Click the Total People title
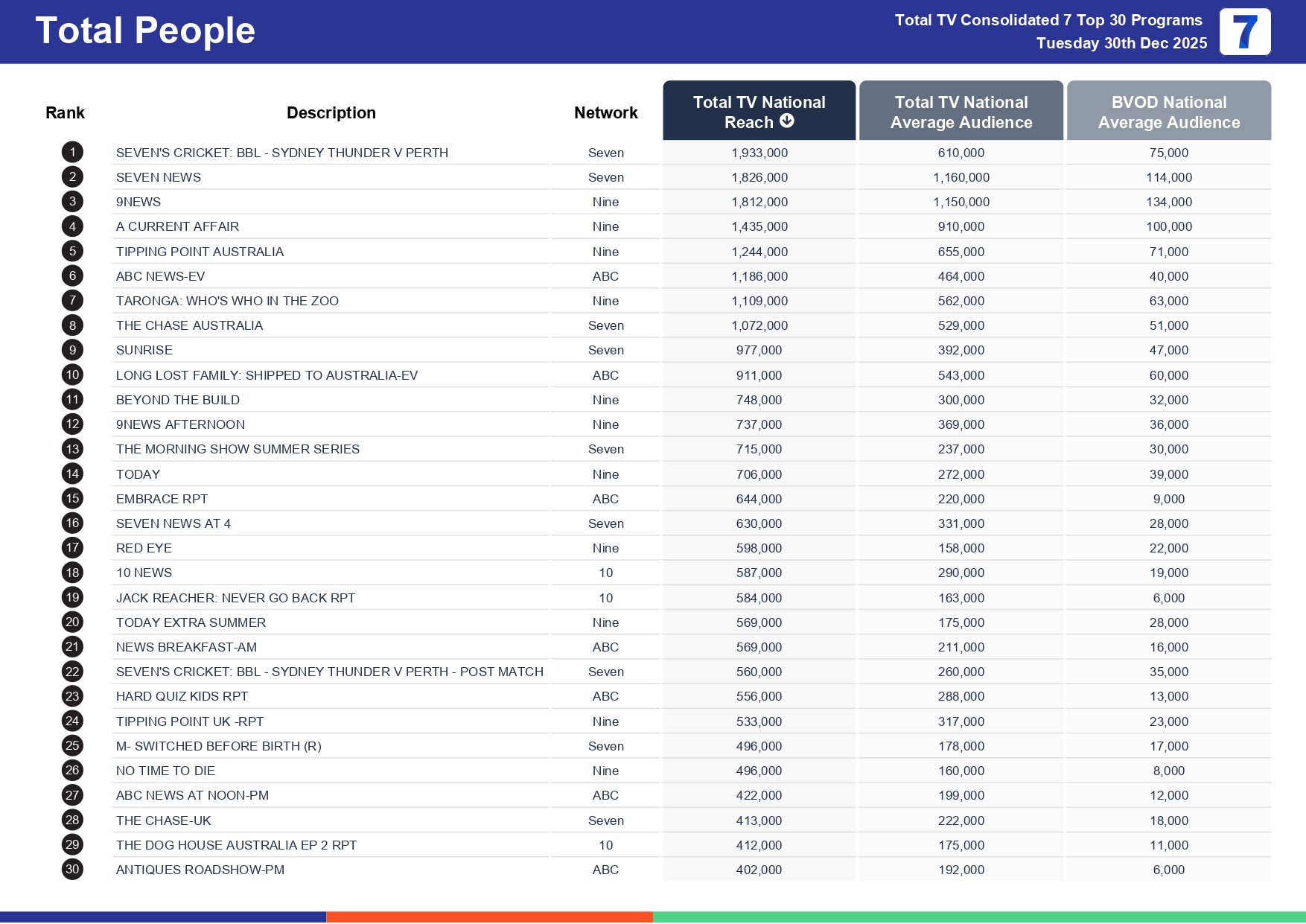1306x924 pixels. (146, 30)
